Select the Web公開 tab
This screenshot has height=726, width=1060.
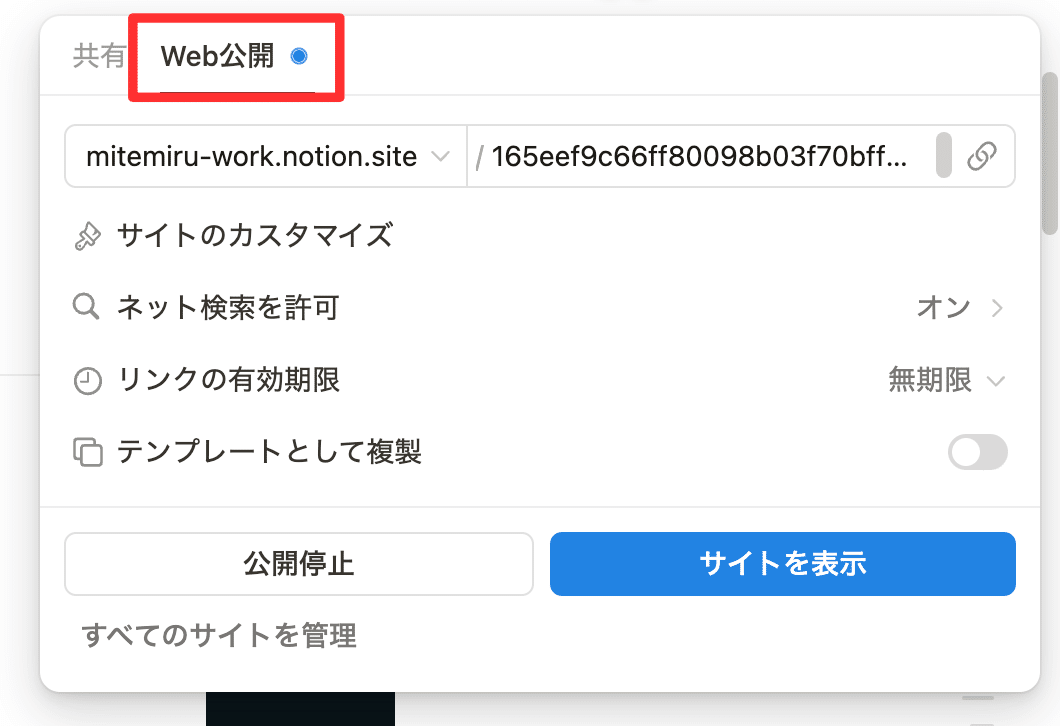235,56
